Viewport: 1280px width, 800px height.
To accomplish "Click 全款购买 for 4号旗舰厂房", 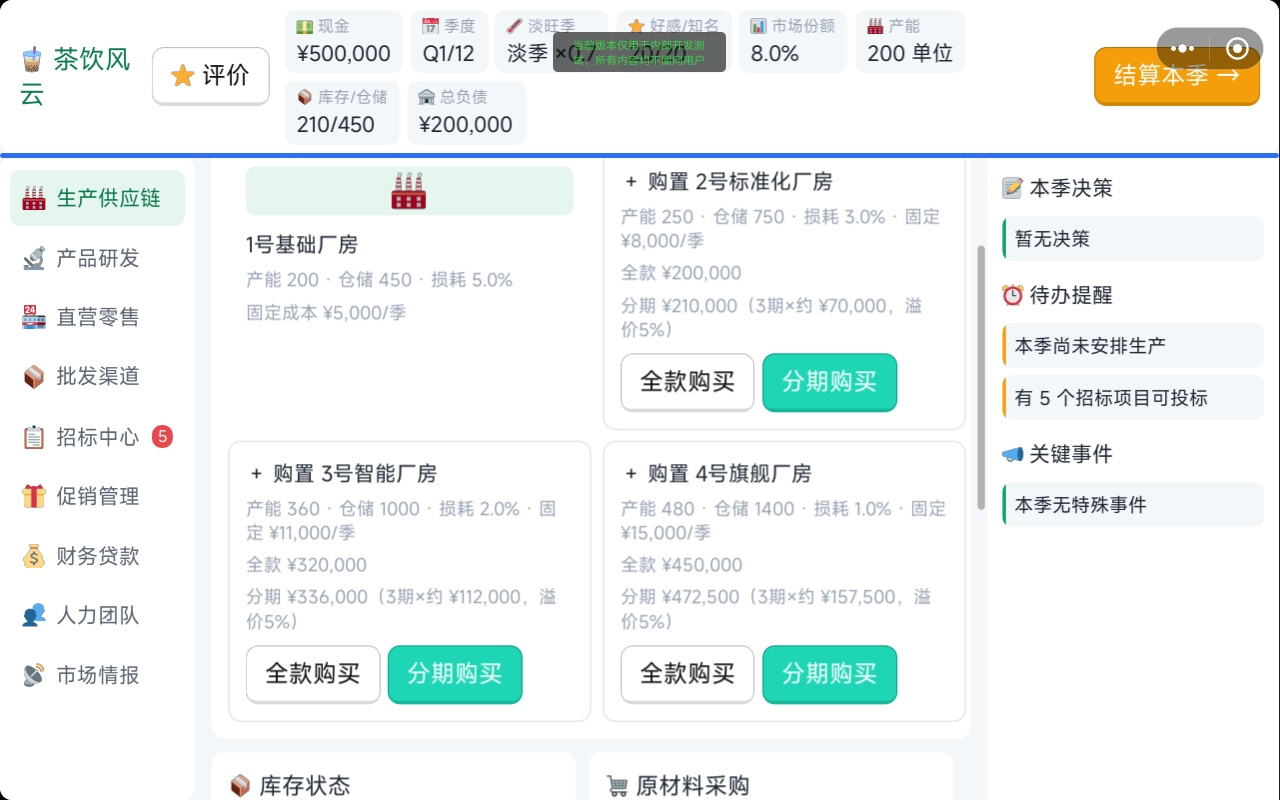I will (687, 673).
